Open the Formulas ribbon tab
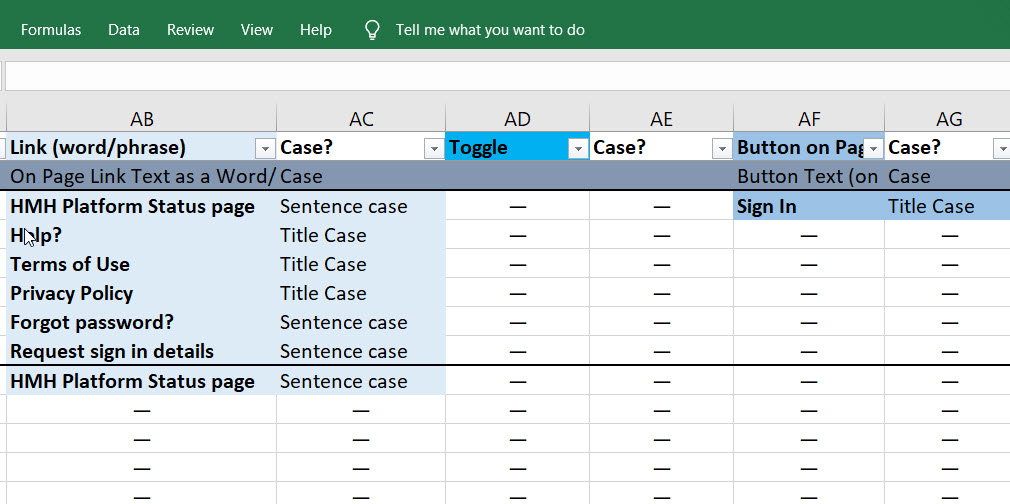 [51, 30]
